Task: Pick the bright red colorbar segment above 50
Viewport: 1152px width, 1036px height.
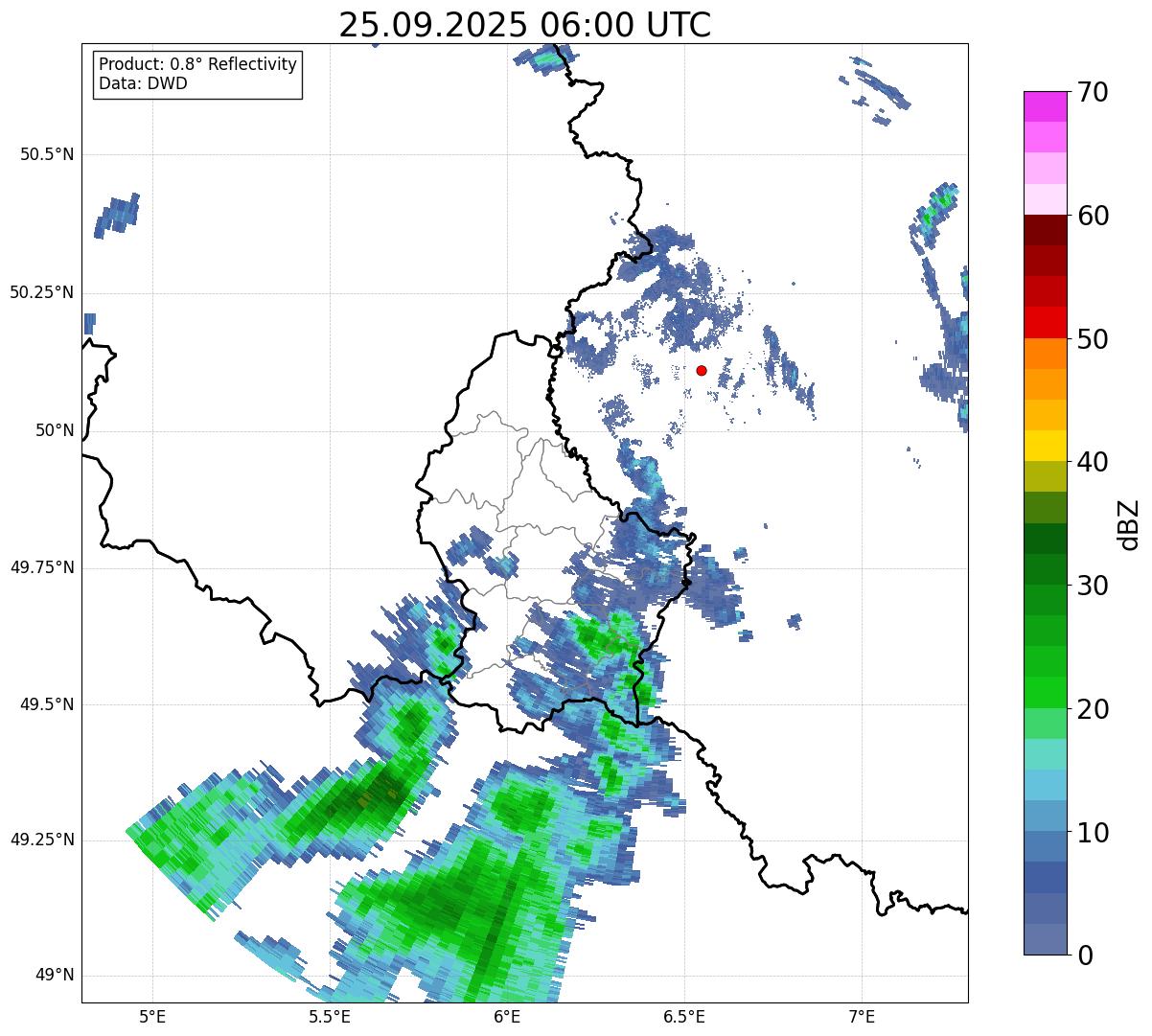Action: coord(1046,322)
